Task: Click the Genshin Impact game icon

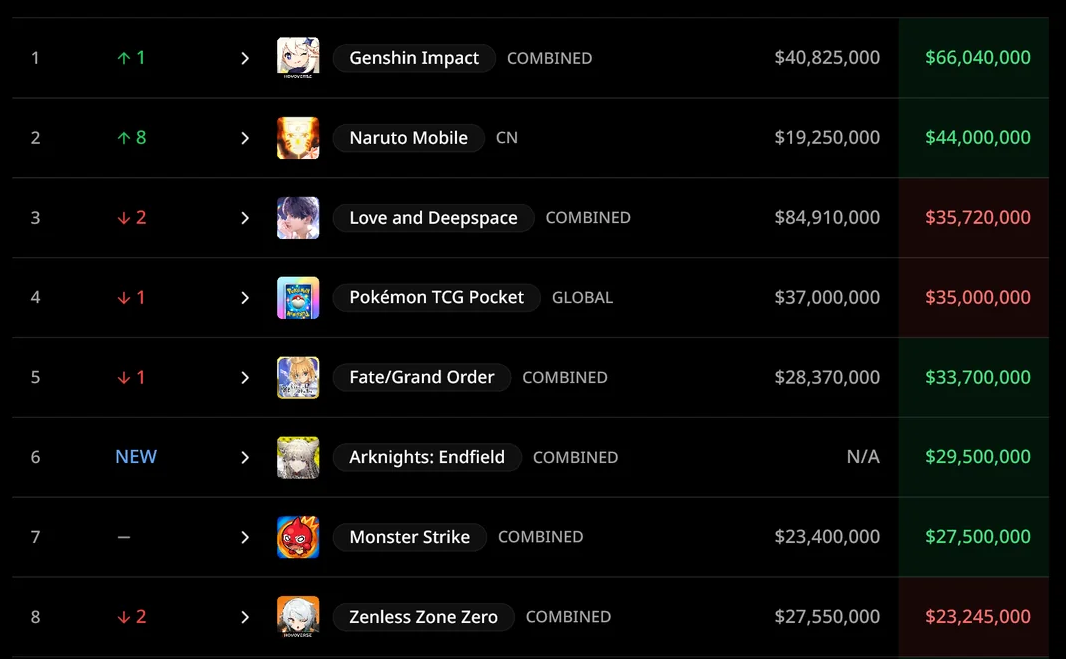Action: point(298,58)
